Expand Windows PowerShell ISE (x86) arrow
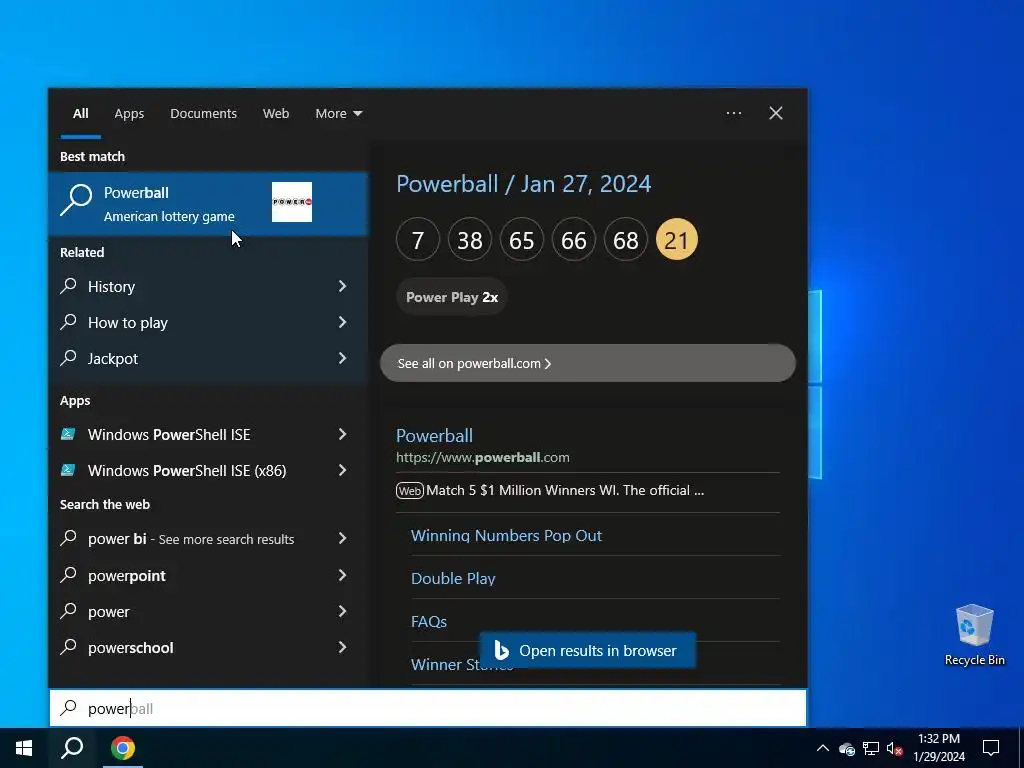The image size is (1024, 768). click(x=342, y=470)
